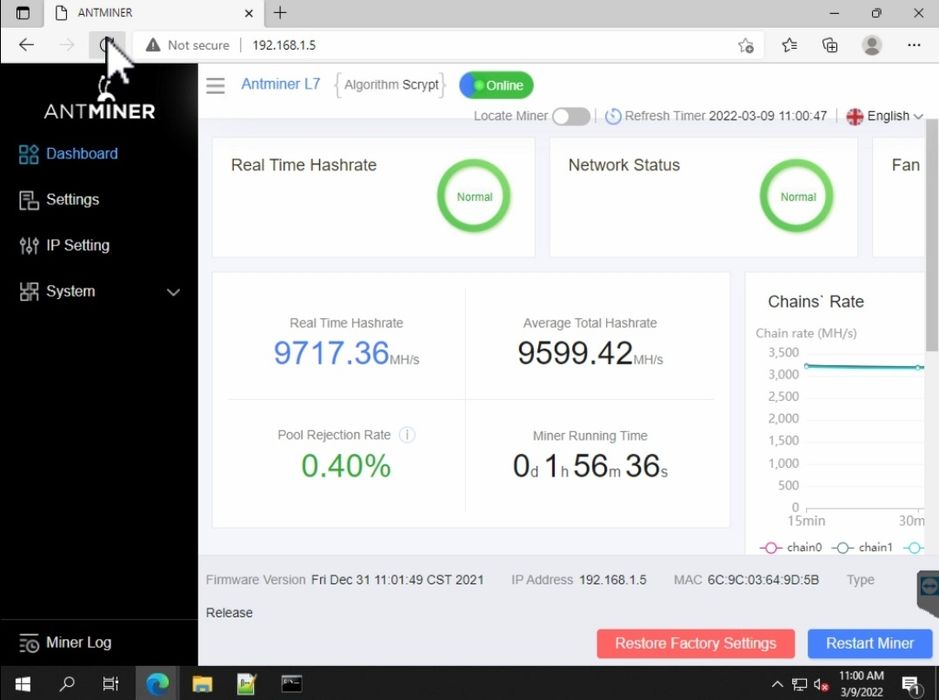
Task: Click the Restart Miner button
Action: [870, 644]
